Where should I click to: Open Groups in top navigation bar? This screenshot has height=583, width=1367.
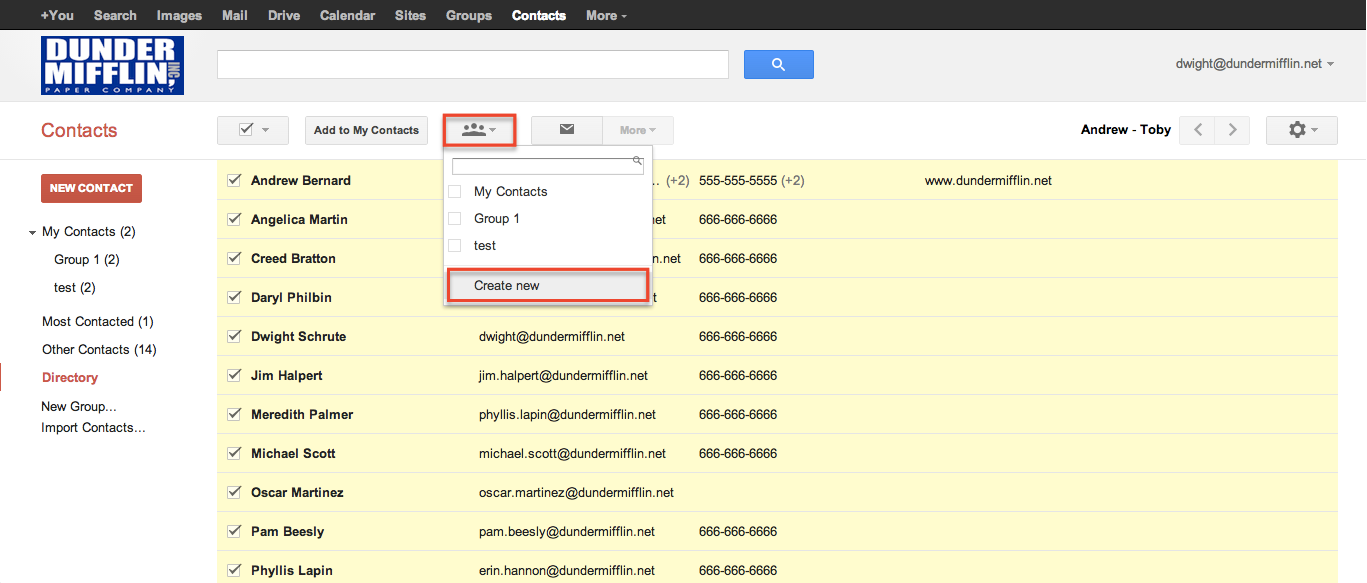pyautogui.click(x=469, y=15)
